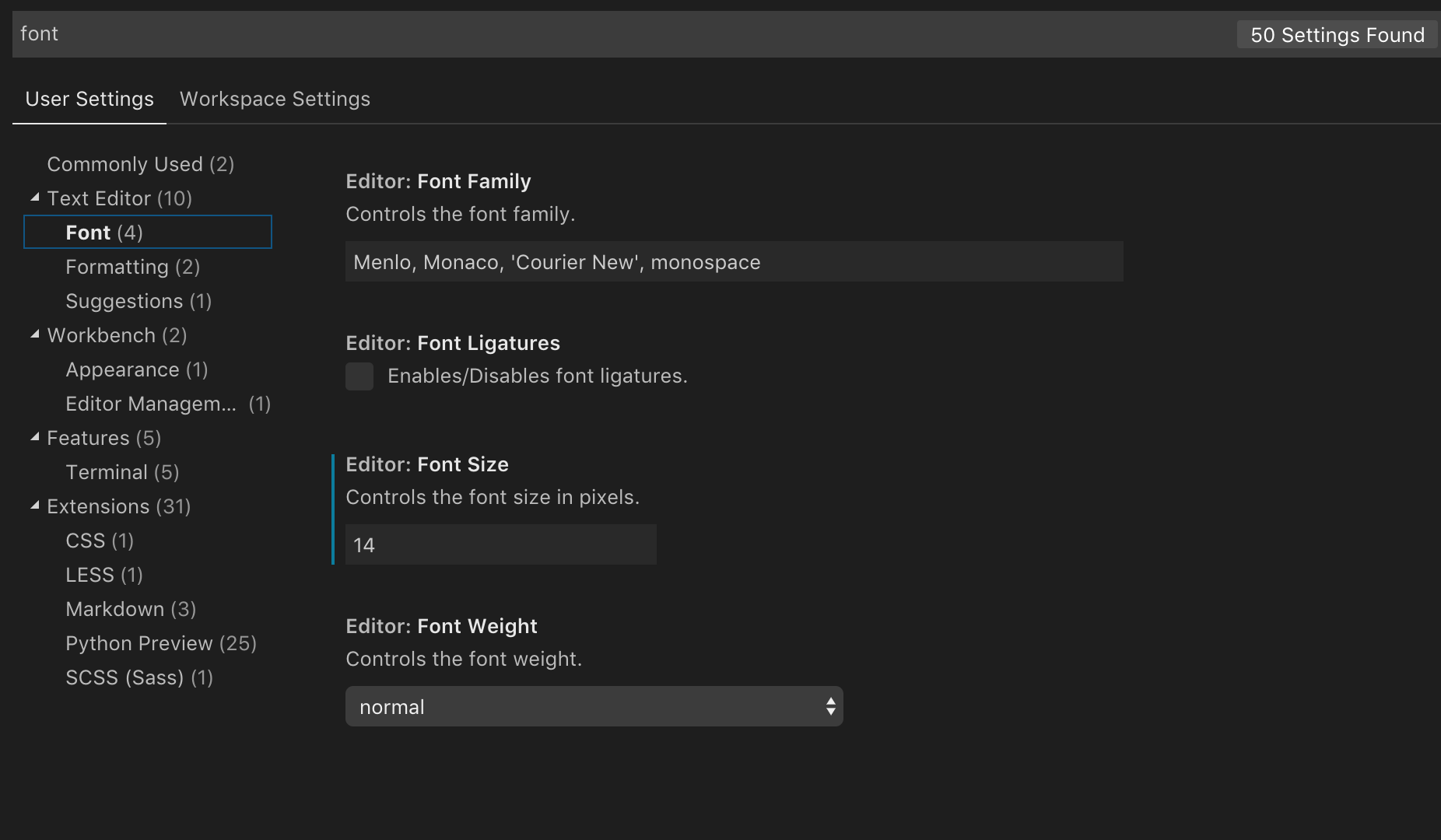Enable font ligatures checkbox
This screenshot has width=1441, height=840.
tap(359, 376)
